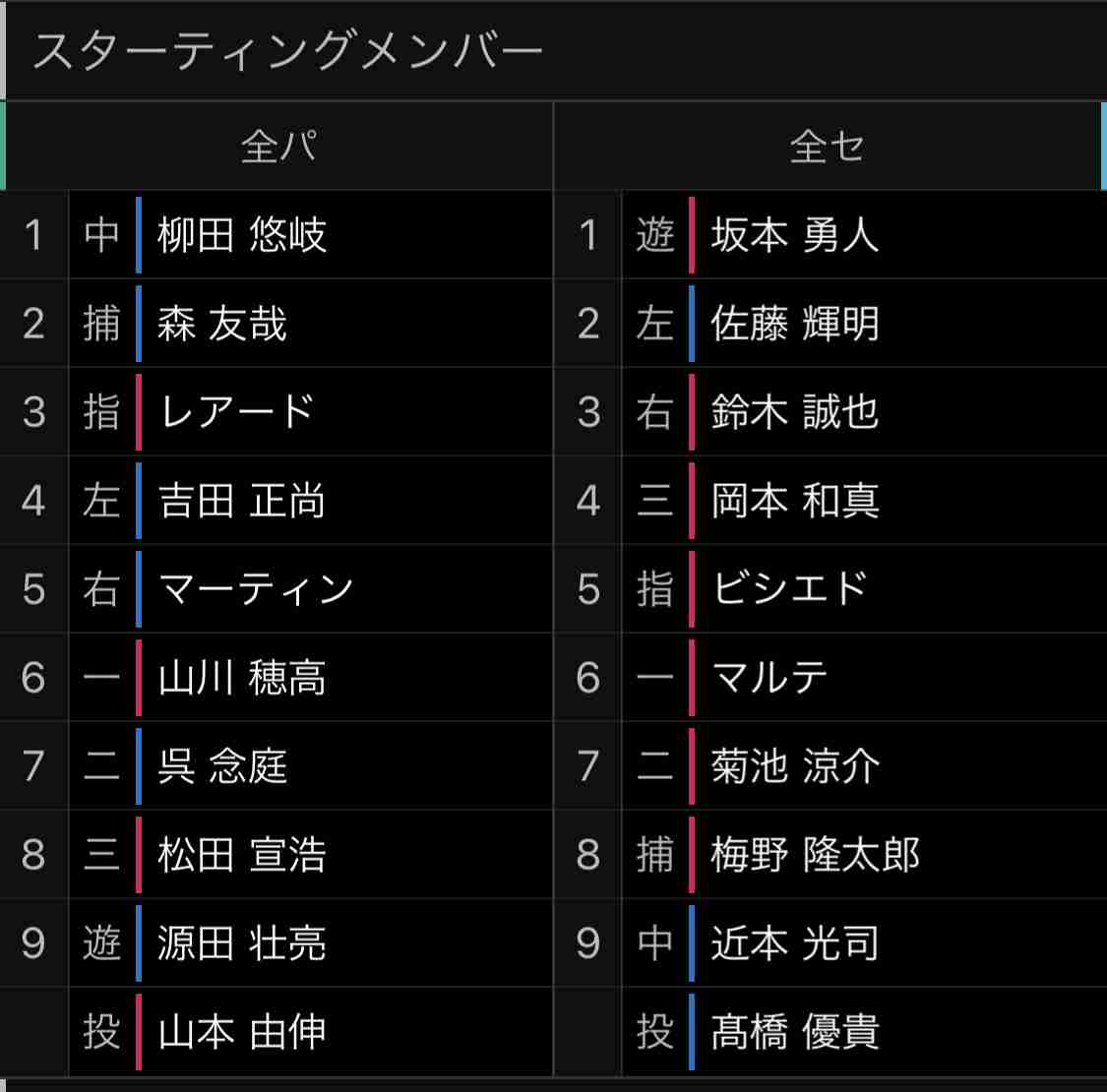The height and width of the screenshot is (1092, 1107).
Task: Open 菊池 涼介 player page
Action: pos(795,766)
